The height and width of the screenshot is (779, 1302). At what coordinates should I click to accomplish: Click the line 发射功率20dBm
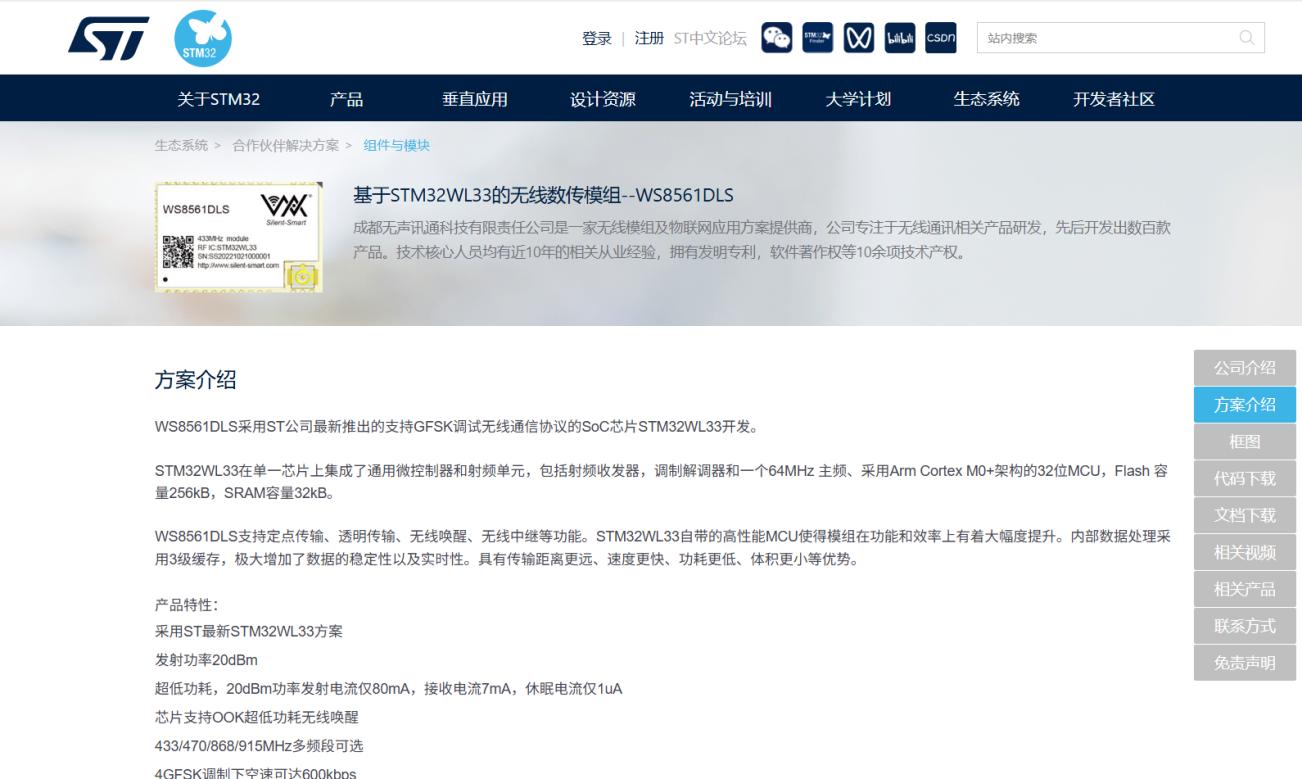(206, 659)
